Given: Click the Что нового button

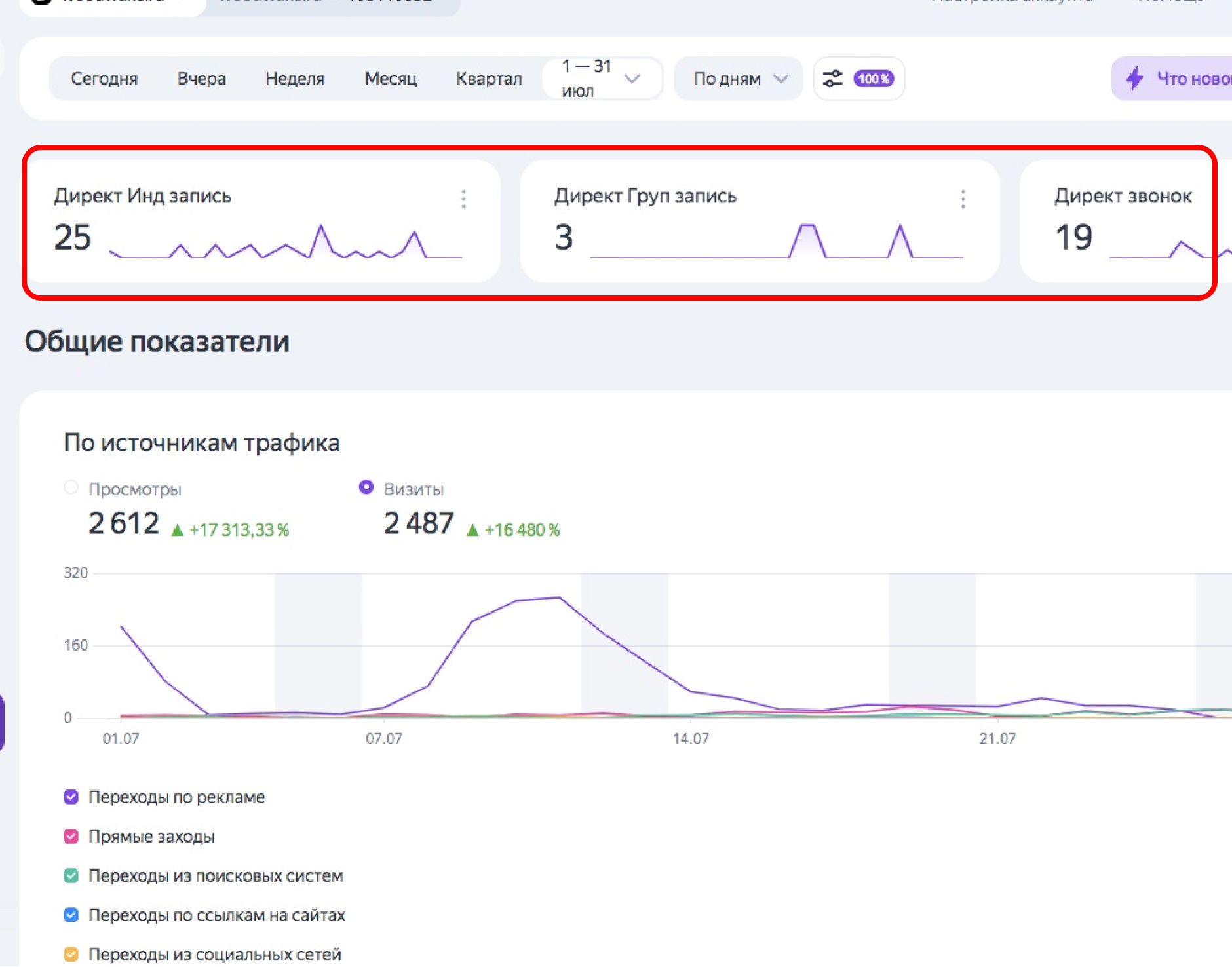Looking at the screenshot, I should point(1180,79).
